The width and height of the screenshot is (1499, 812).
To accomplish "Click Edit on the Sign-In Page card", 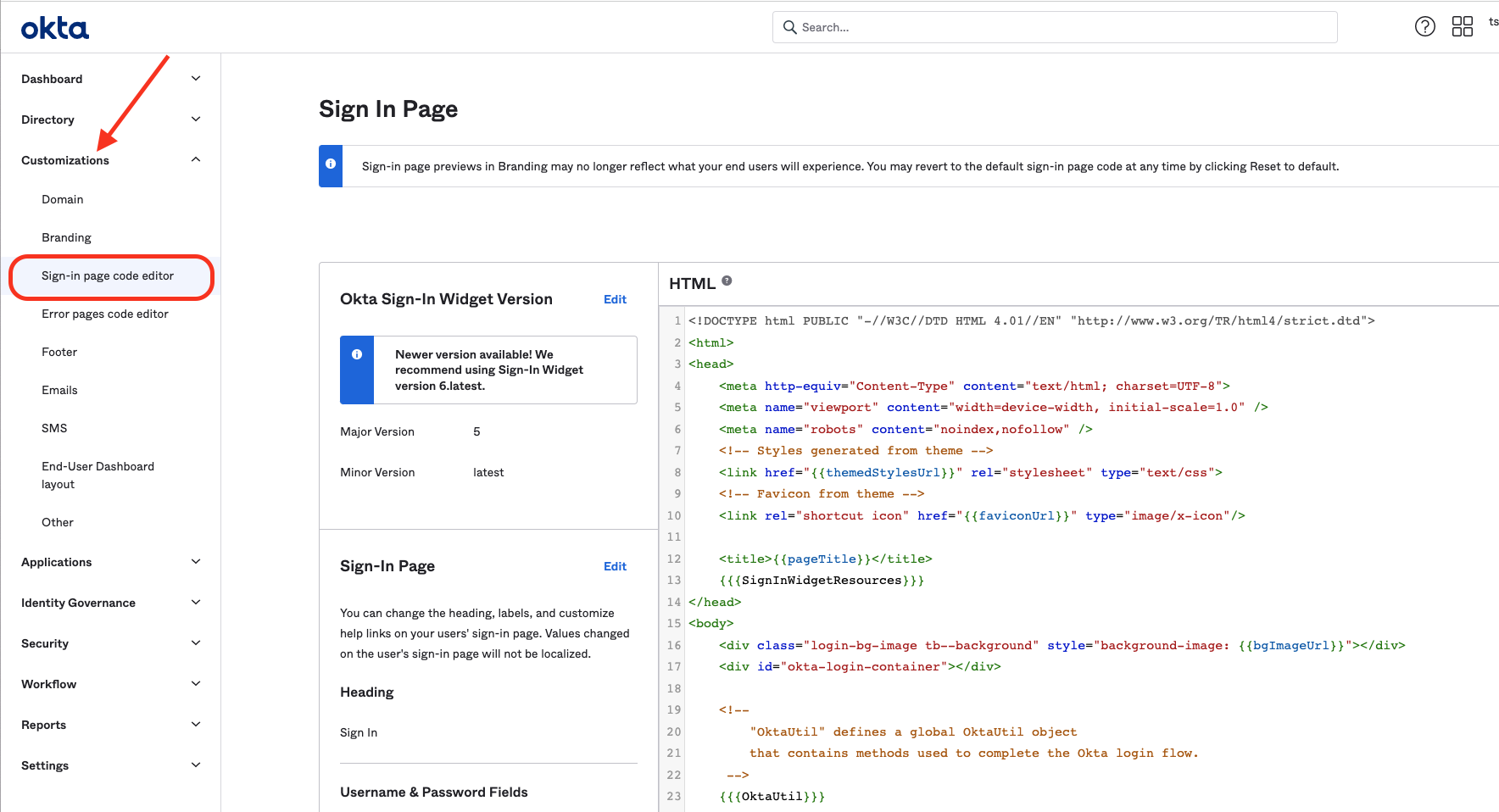I will (x=615, y=566).
